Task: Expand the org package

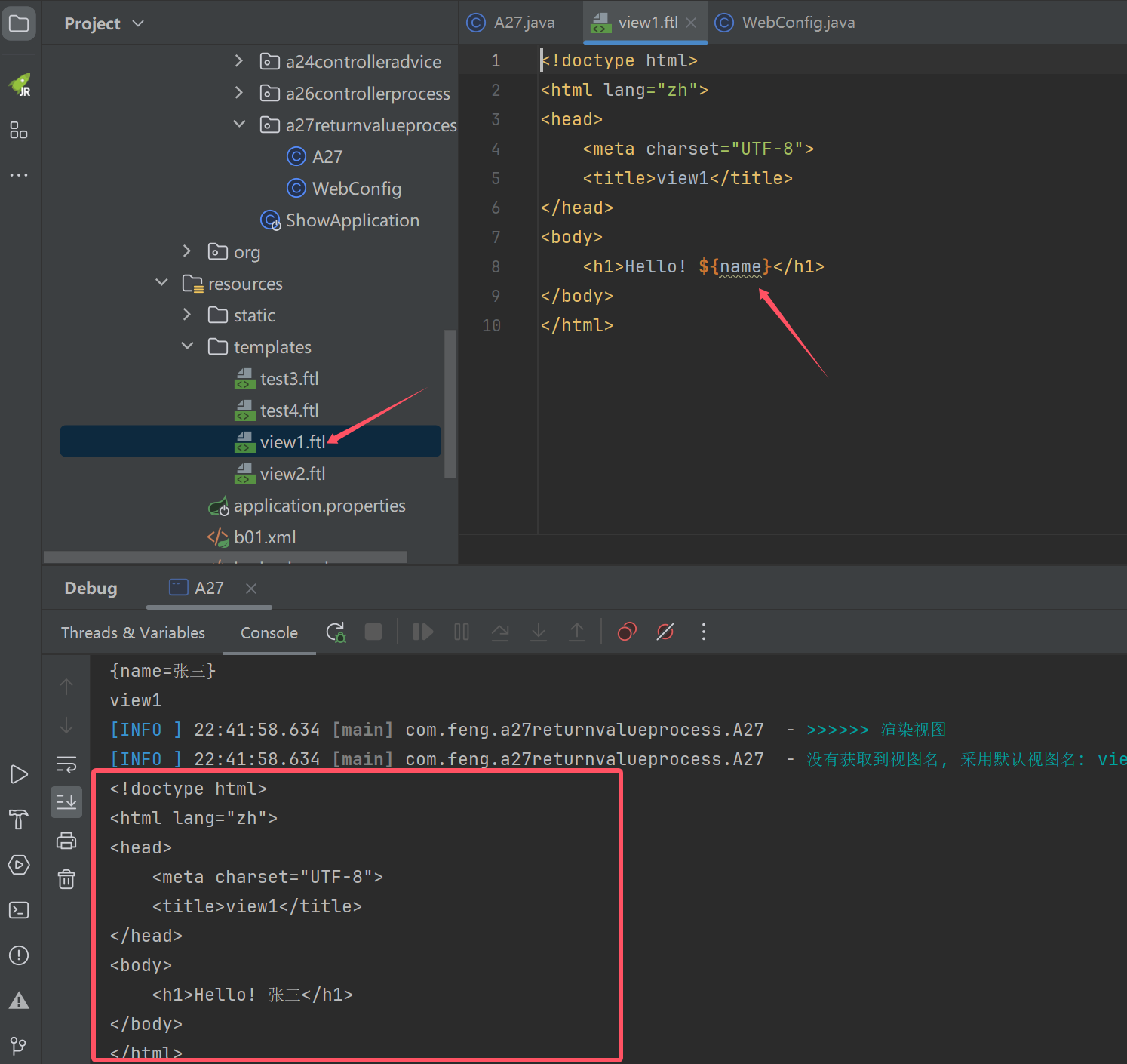Action: (x=187, y=251)
